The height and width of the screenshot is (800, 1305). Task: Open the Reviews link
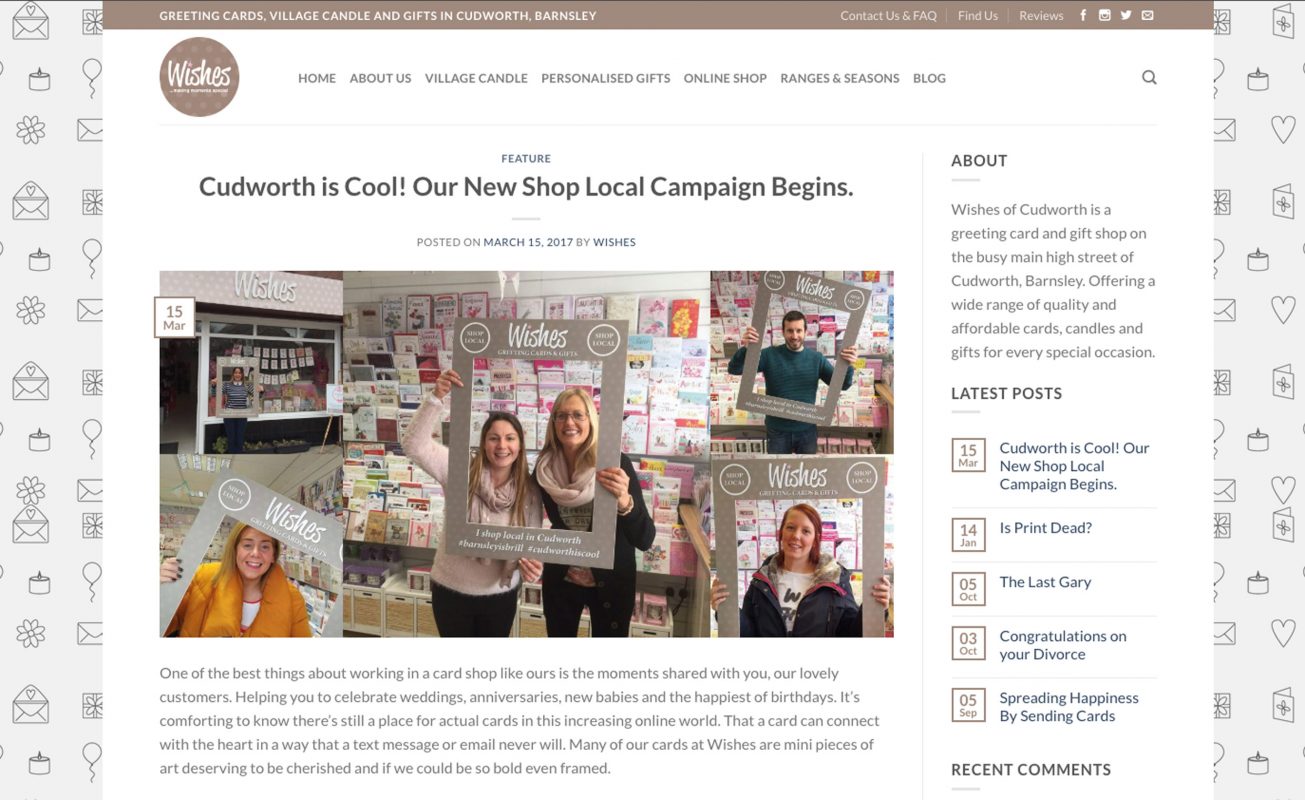(1041, 15)
